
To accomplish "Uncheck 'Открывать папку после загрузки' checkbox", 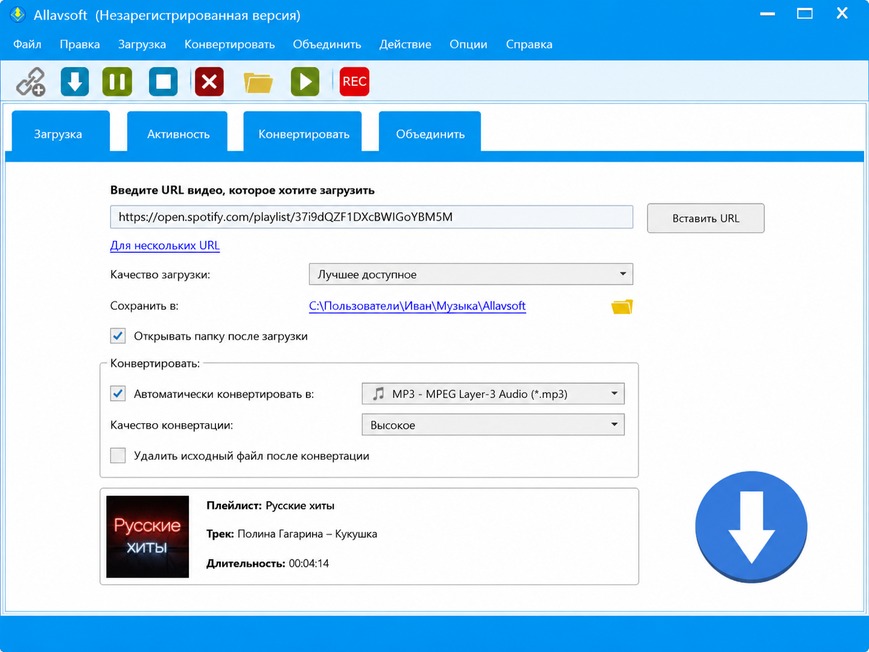I will point(117,336).
